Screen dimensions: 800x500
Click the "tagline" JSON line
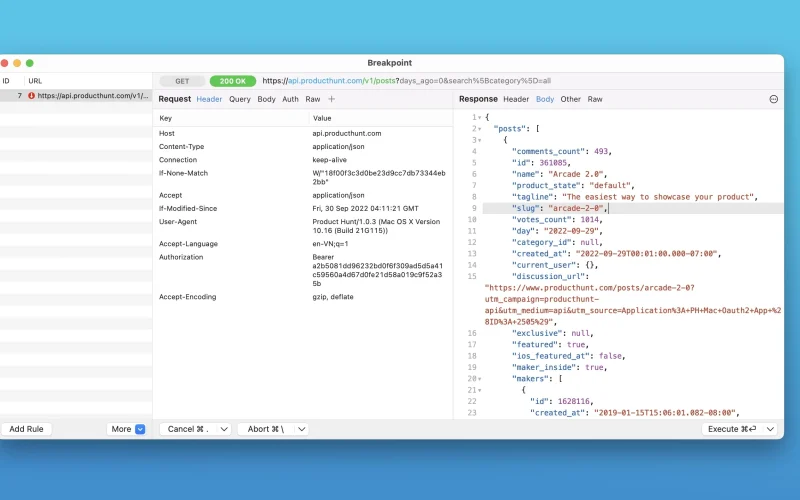click(x=635, y=197)
